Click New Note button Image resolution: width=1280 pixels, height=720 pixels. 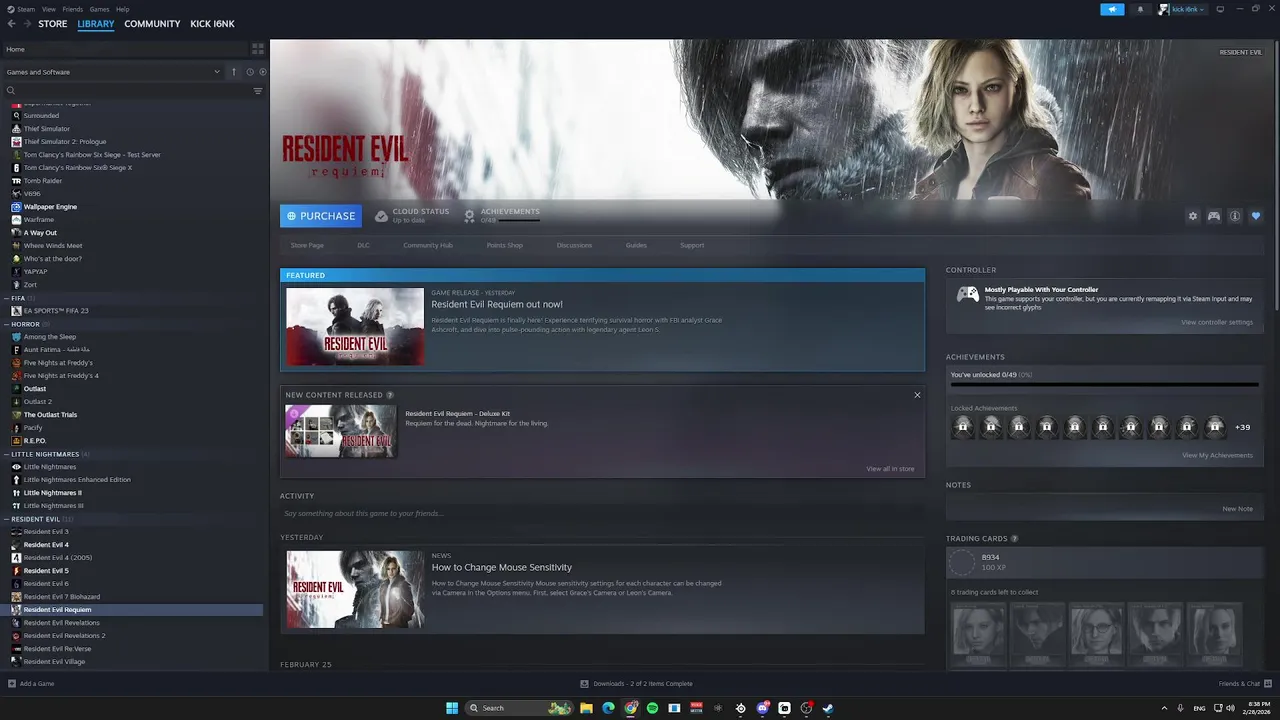[x=1238, y=509]
